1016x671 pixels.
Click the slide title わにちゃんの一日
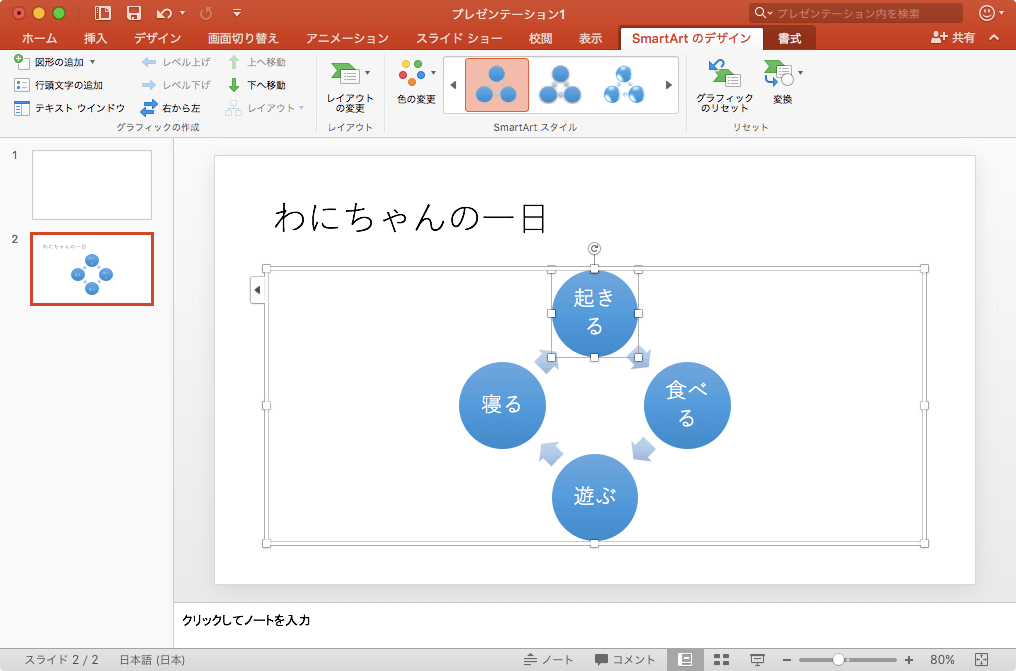tap(411, 218)
